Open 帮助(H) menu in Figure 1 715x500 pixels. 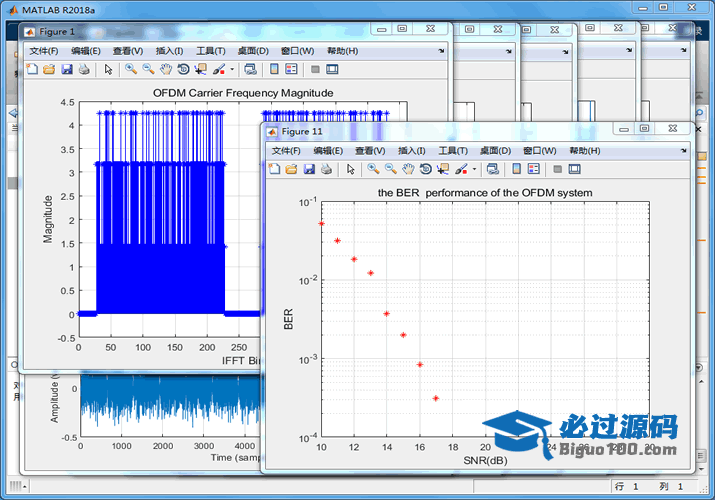[x=342, y=51]
